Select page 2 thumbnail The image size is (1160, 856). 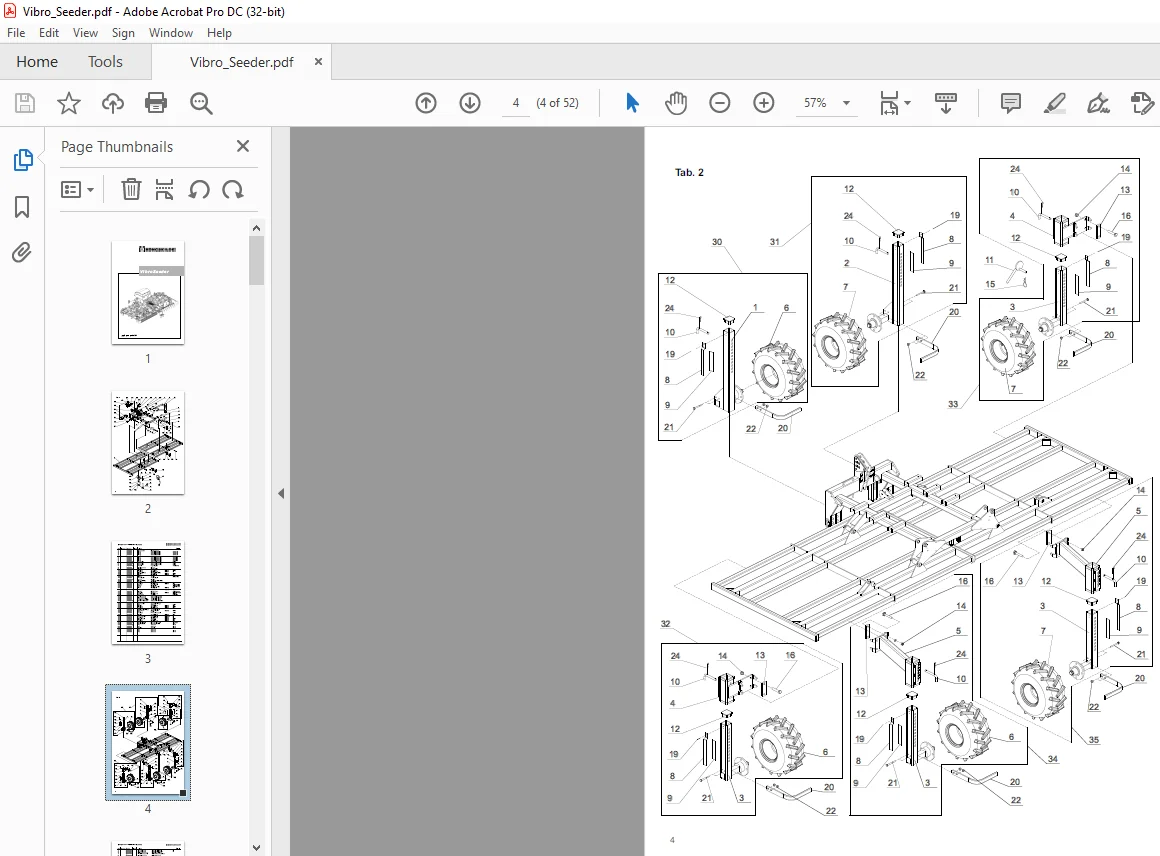pos(148,442)
